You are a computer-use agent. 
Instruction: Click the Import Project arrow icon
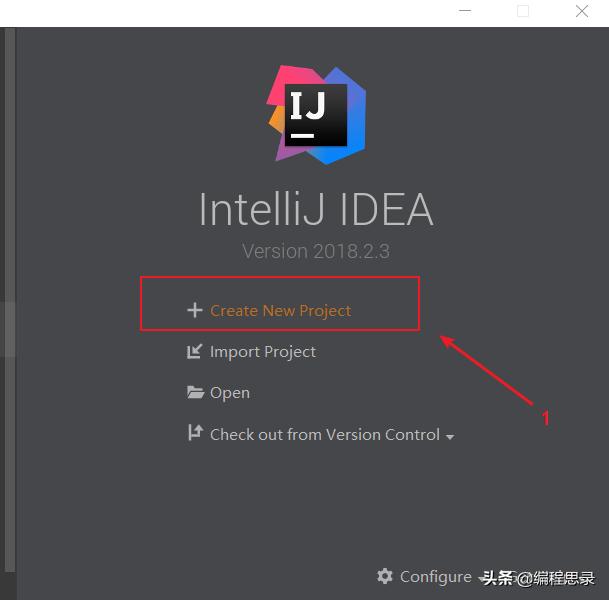194,351
